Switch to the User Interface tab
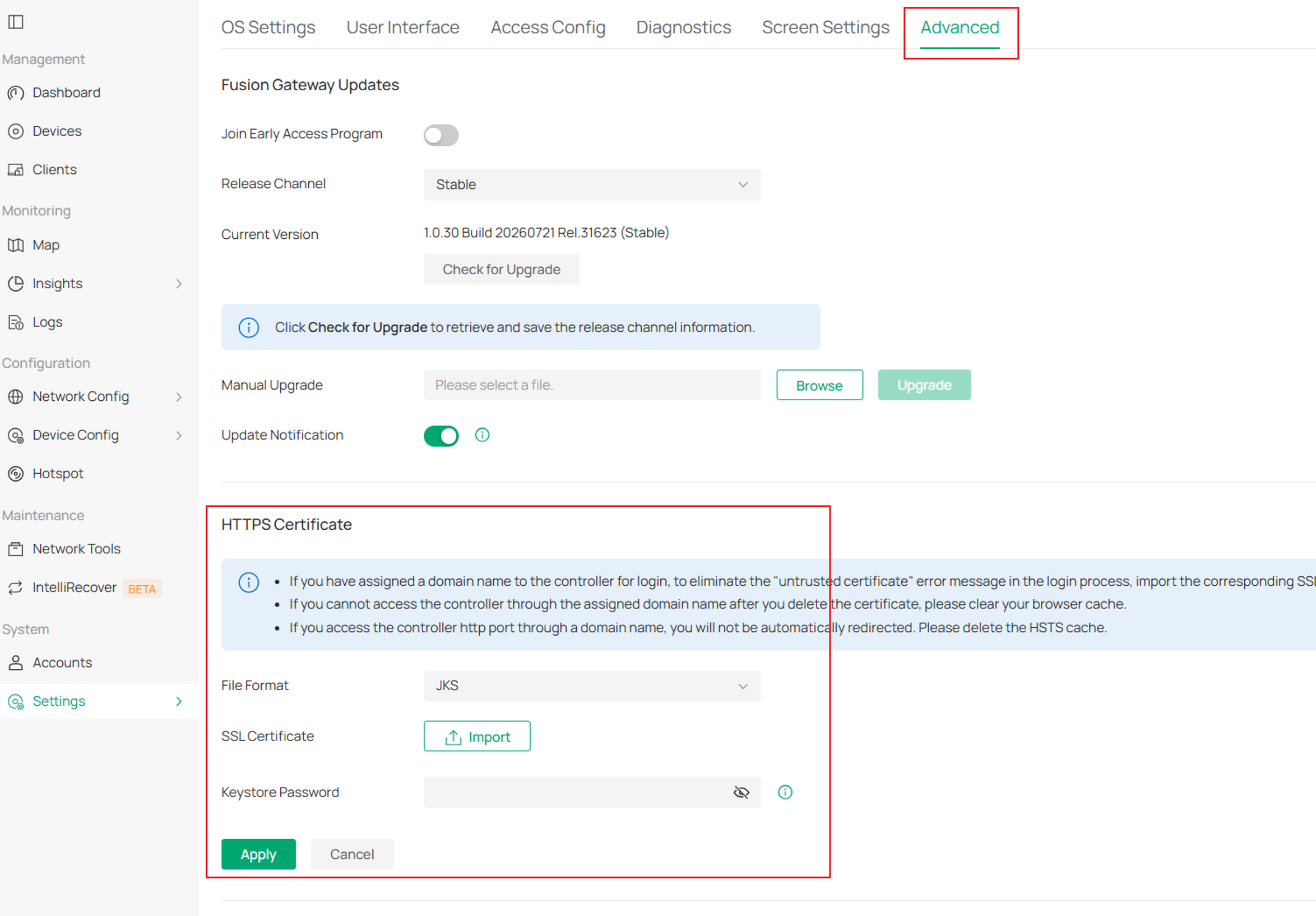Image resolution: width=1316 pixels, height=916 pixels. click(x=403, y=27)
